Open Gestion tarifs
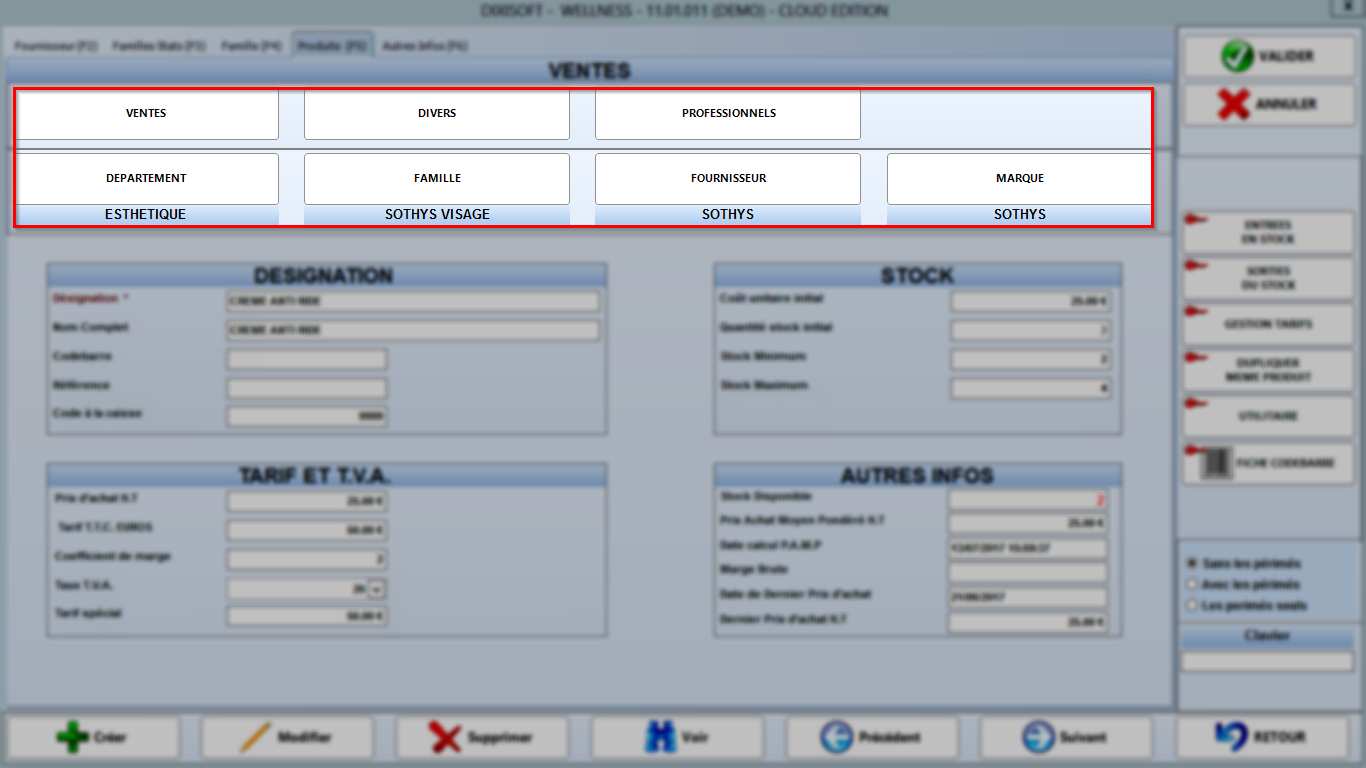1366x768 pixels. coord(1268,324)
